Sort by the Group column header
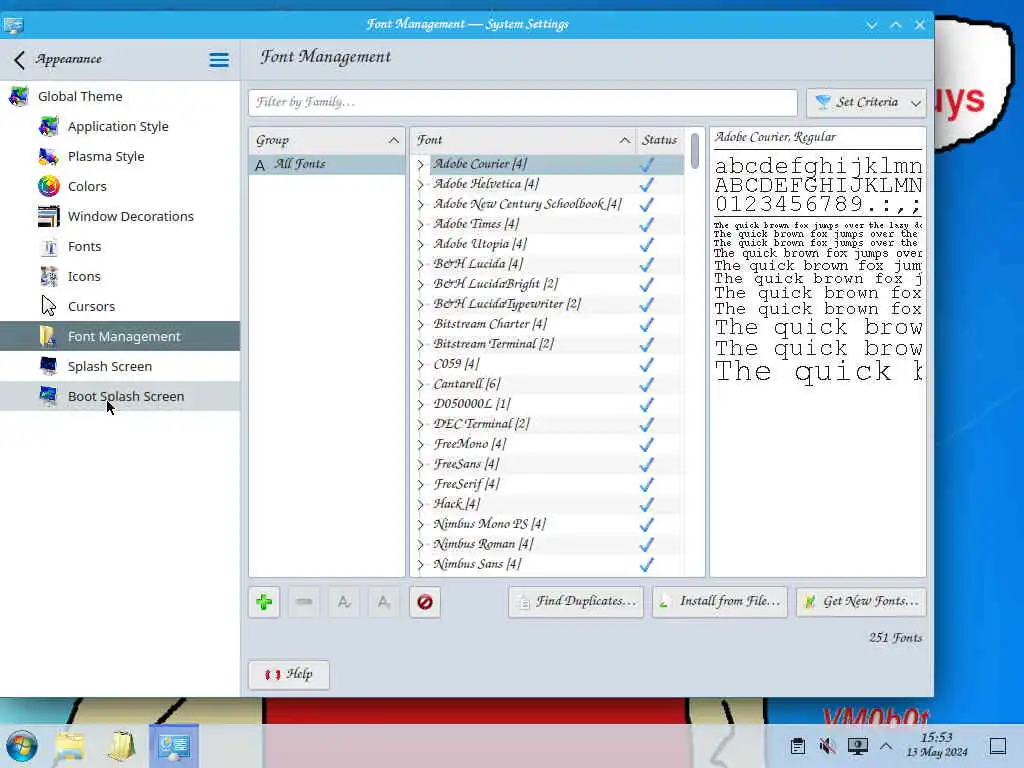Screen dimensions: 1024x768 [x=327, y=140]
